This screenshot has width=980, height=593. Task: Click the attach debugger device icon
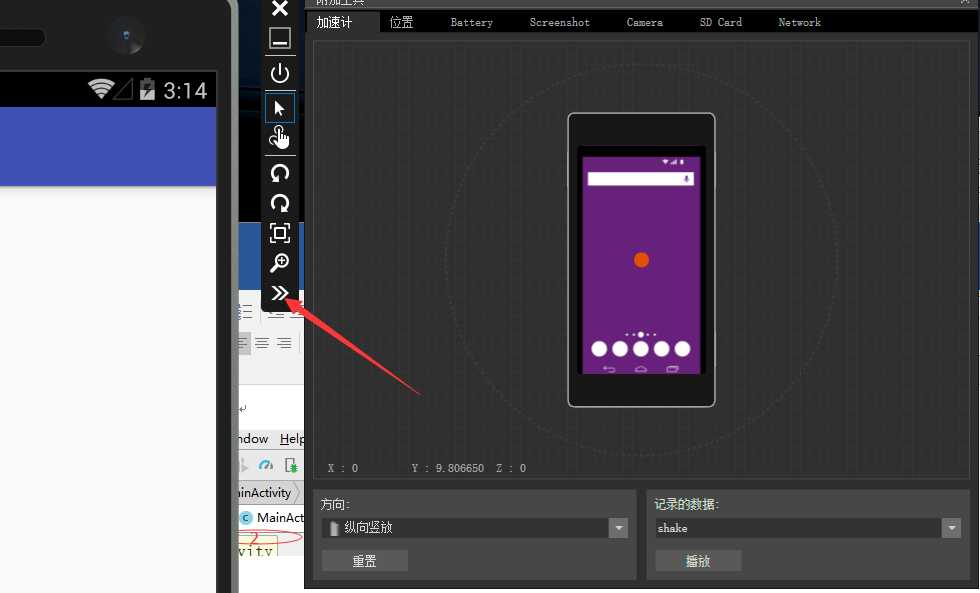[291, 465]
